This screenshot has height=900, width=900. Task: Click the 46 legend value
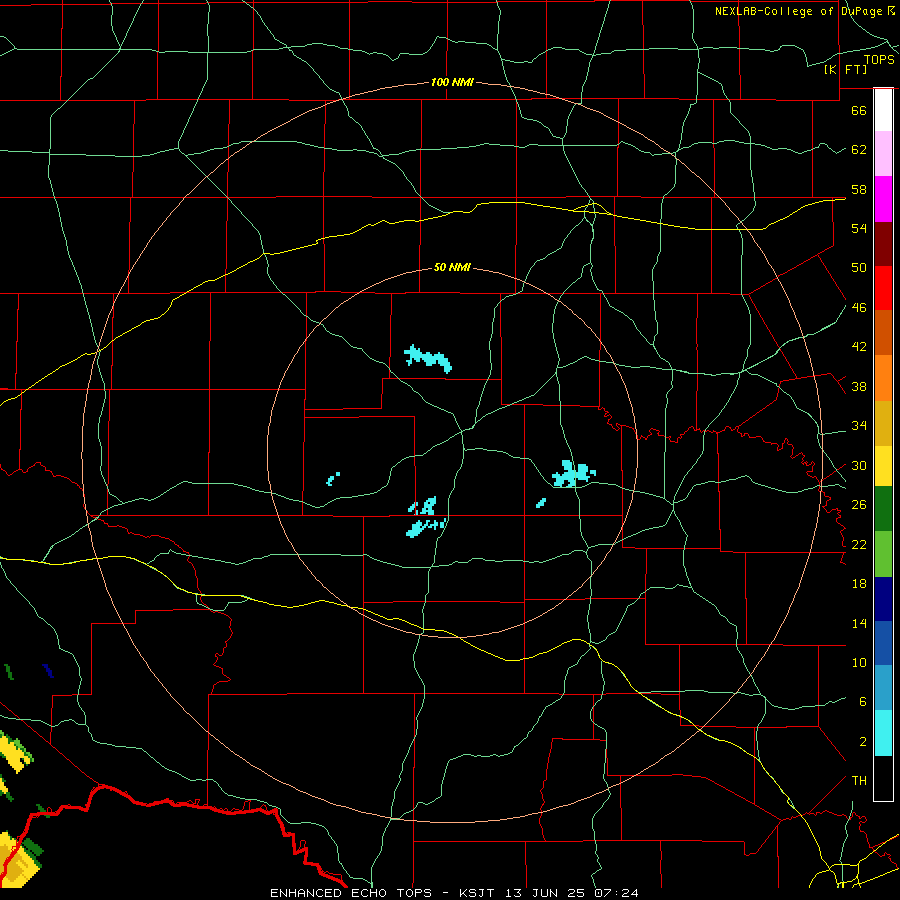pyautogui.click(x=859, y=307)
